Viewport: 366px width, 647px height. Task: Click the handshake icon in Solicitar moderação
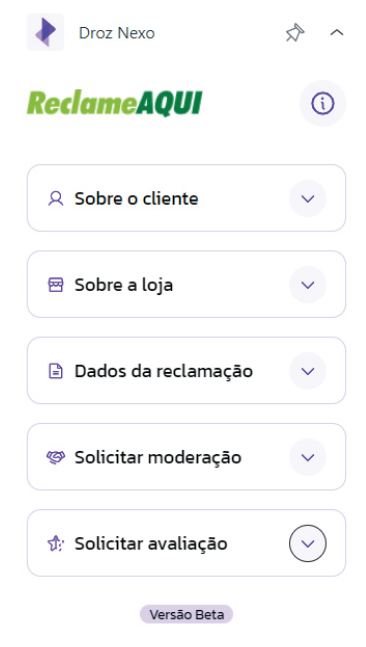pyautogui.click(x=56, y=457)
